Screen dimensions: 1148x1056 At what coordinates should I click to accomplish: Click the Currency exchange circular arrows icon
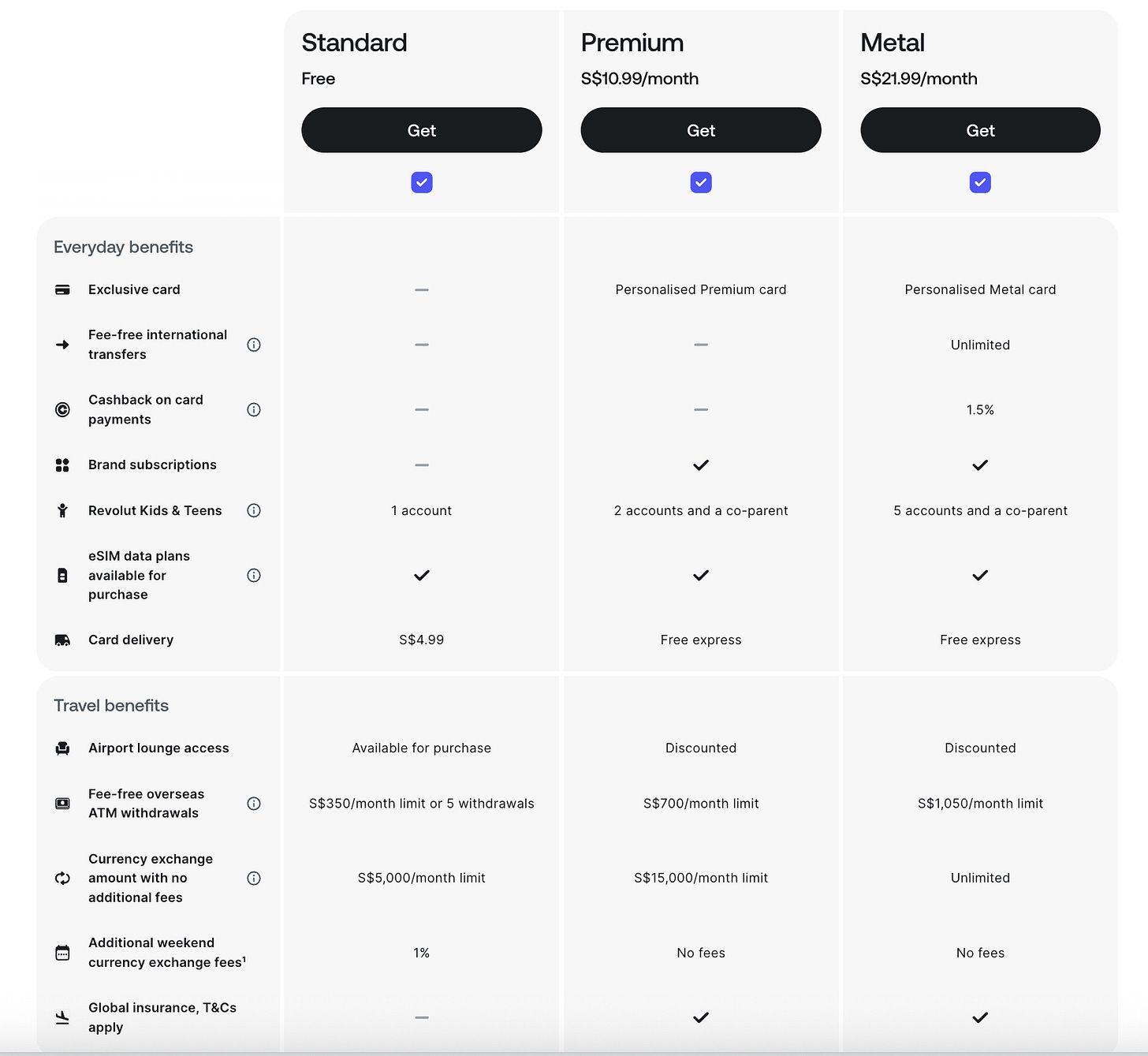pos(62,878)
